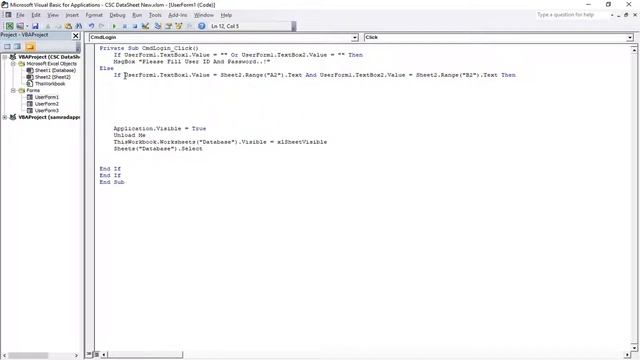The width and height of the screenshot is (640, 360).
Task: Open the Object Browser toolbar icon
Action: 179,26
